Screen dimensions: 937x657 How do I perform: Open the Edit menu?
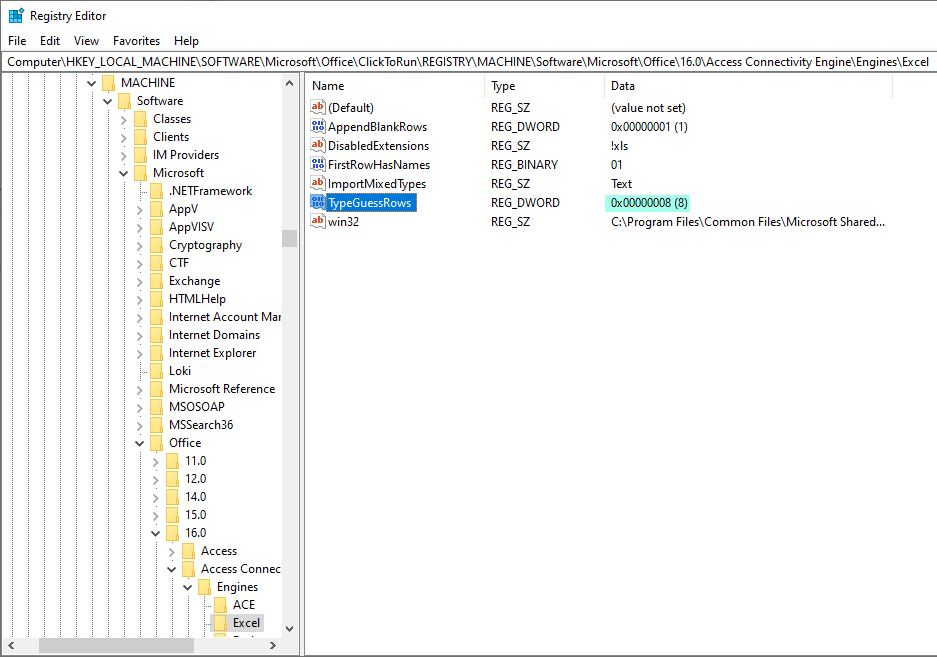pos(49,41)
